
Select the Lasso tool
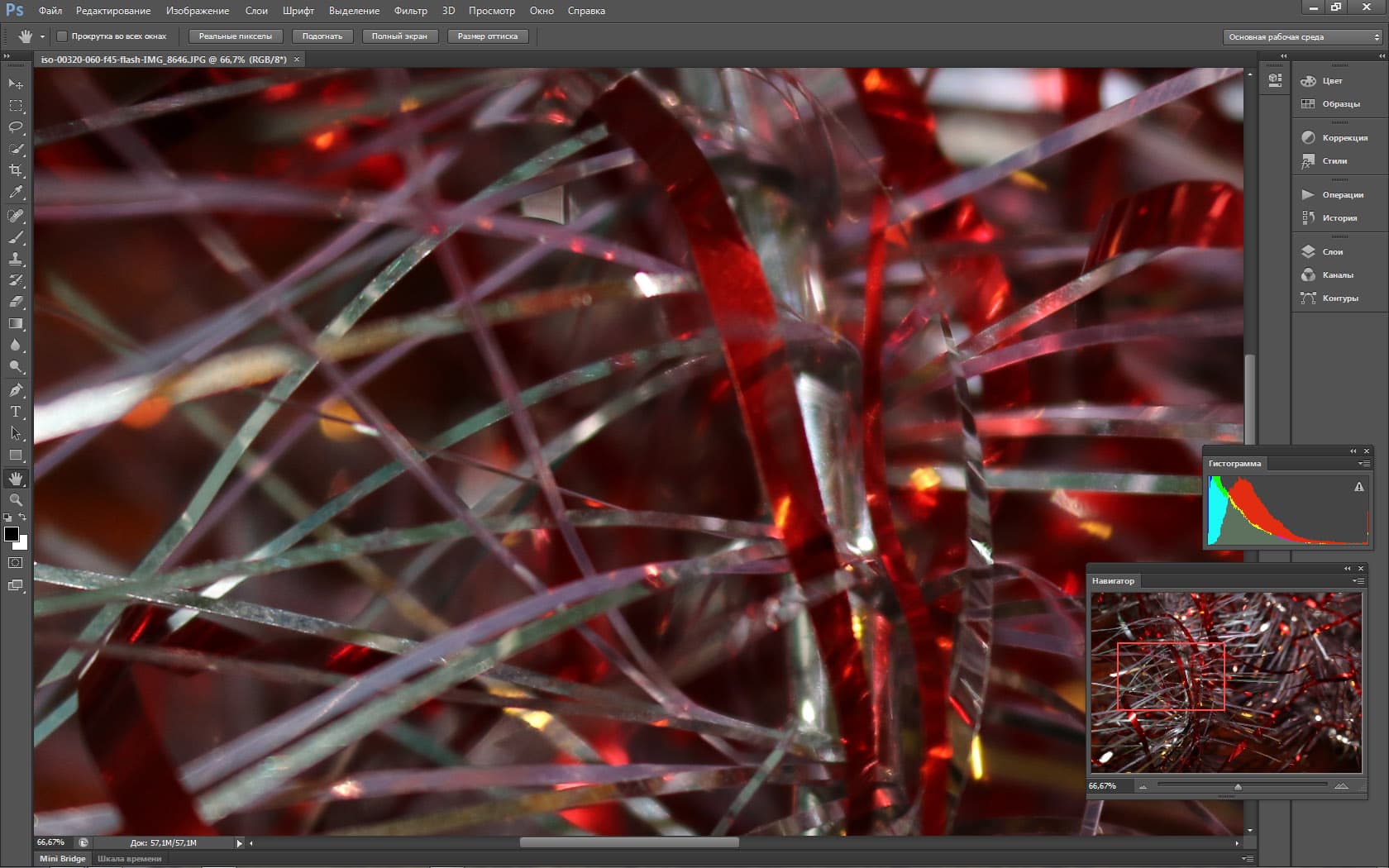(x=16, y=127)
